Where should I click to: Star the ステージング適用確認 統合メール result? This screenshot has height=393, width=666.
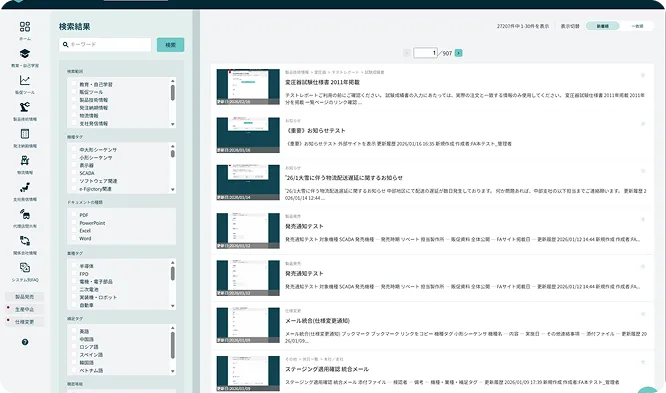click(x=643, y=362)
